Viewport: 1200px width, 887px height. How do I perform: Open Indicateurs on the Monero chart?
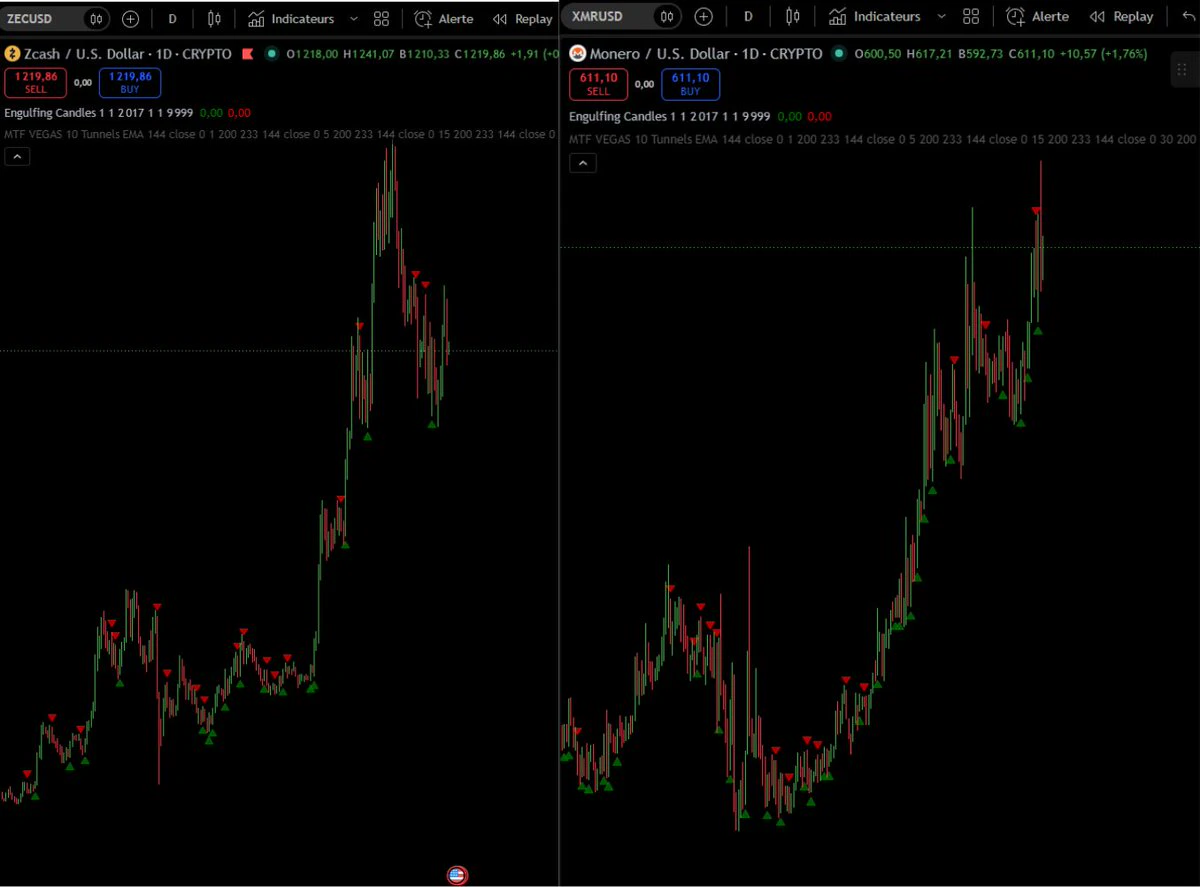point(874,17)
